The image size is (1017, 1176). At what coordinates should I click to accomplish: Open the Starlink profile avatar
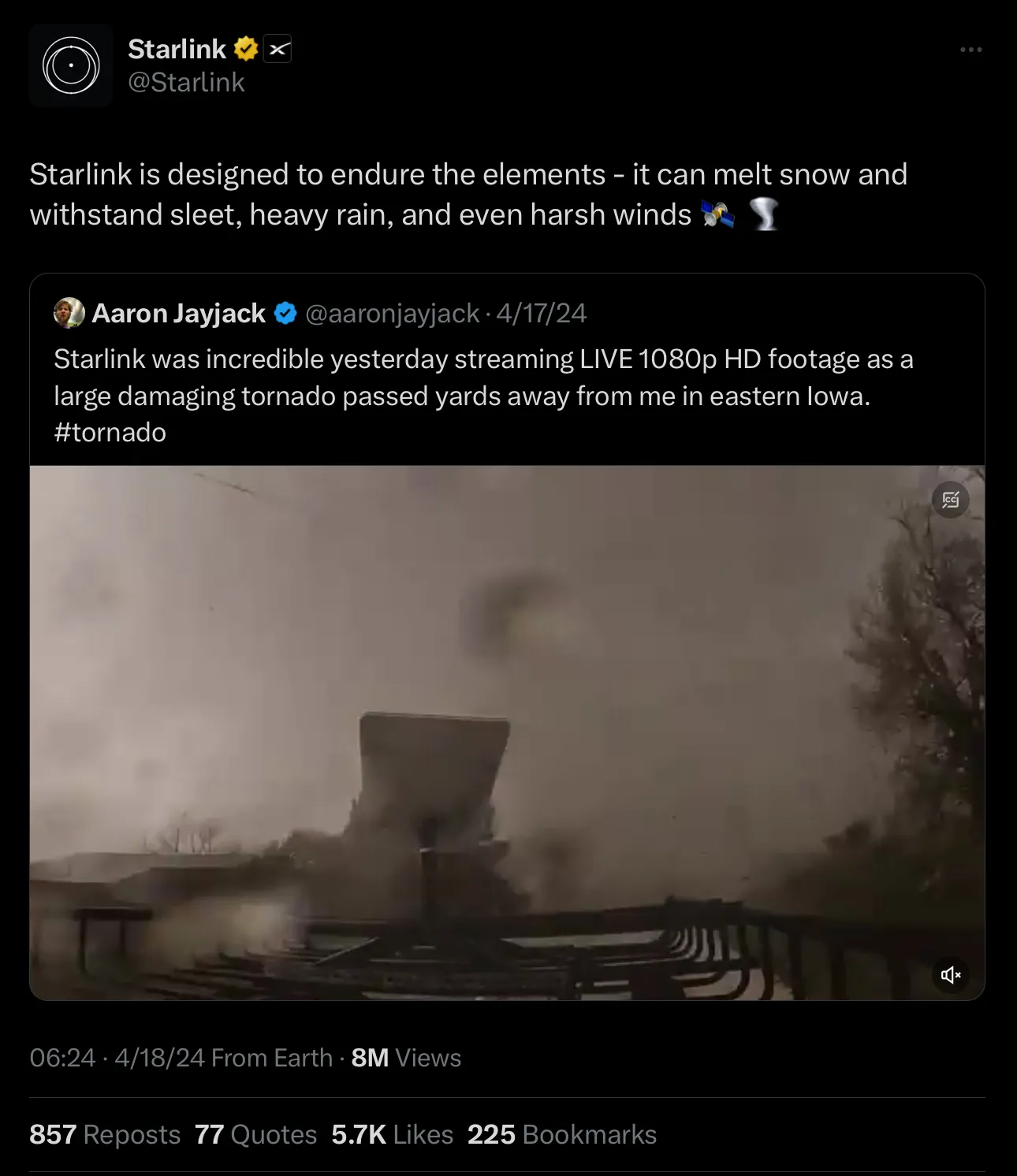click(71, 65)
